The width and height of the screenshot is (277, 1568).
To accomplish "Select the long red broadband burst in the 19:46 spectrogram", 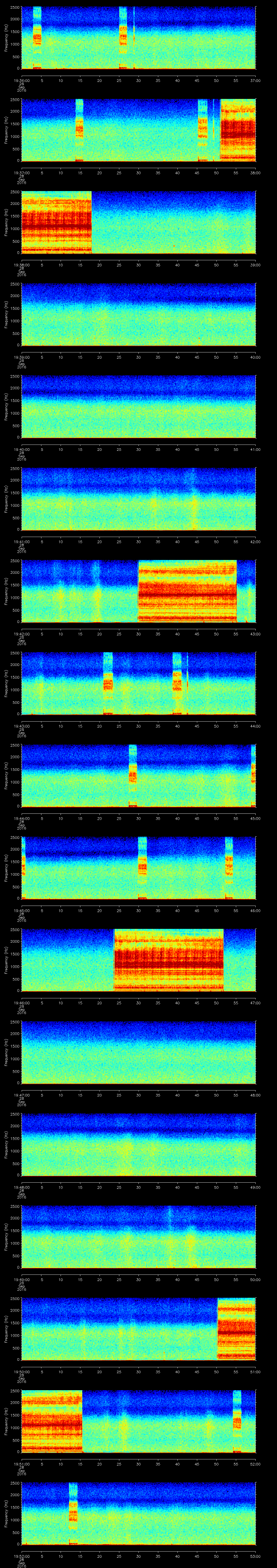I will (169, 959).
